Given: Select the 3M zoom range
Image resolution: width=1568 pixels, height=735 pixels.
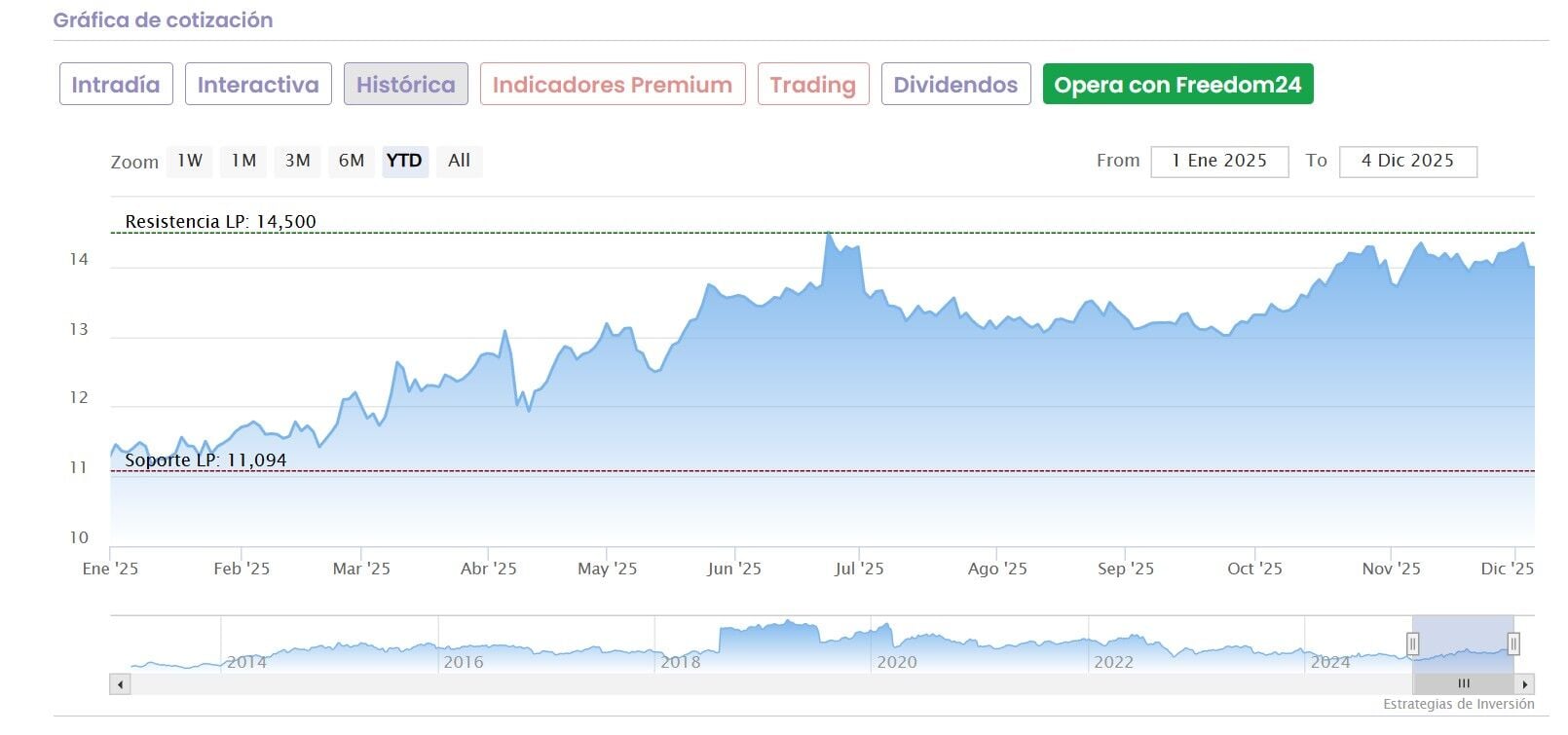Looking at the screenshot, I should pos(297,161).
